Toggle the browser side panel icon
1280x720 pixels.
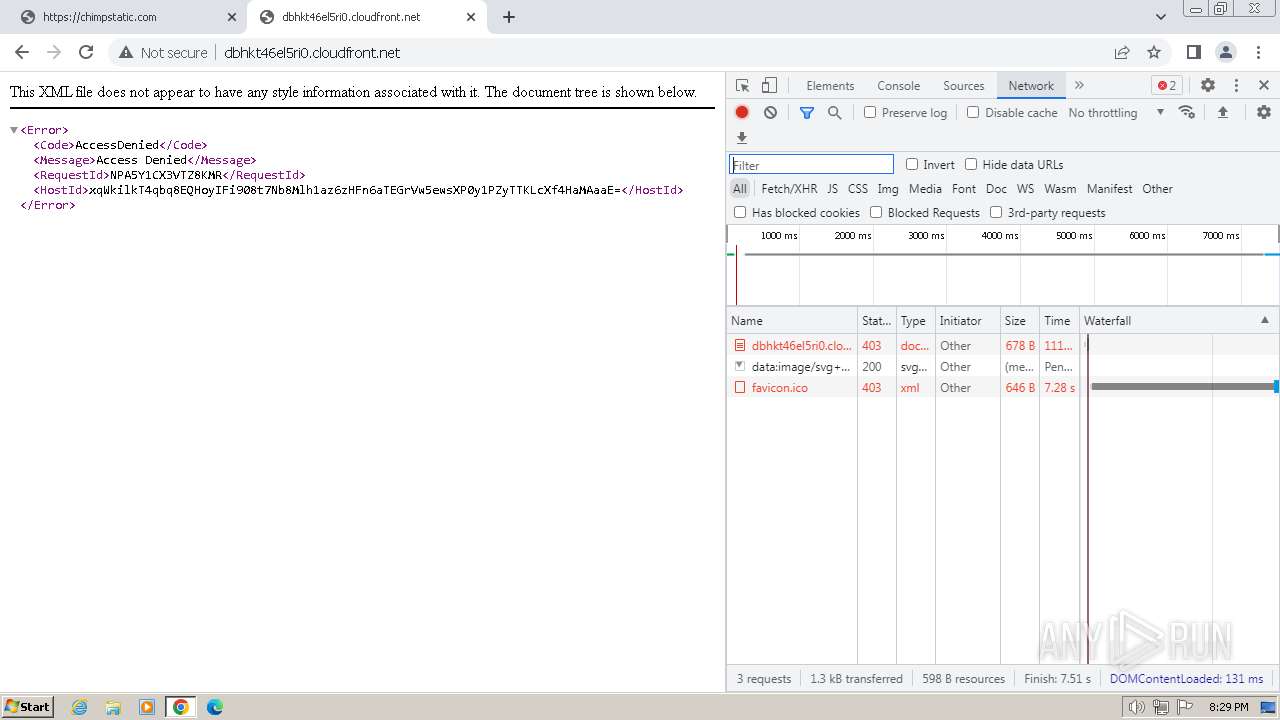pos(1194,52)
